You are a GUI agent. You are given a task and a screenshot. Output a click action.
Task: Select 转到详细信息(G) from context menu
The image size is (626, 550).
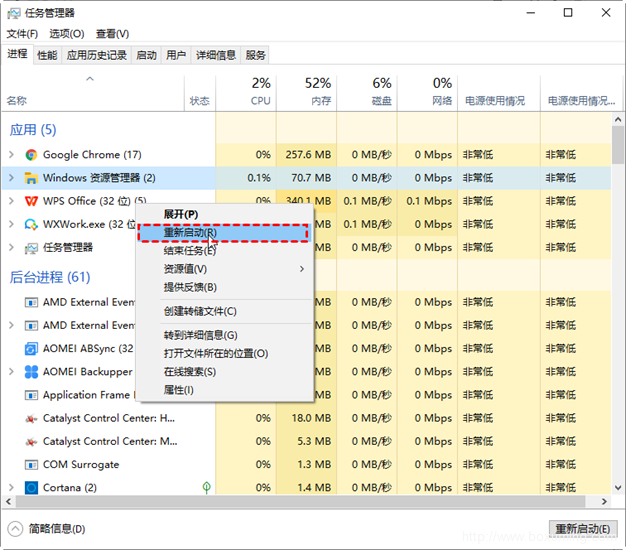(x=224, y=335)
